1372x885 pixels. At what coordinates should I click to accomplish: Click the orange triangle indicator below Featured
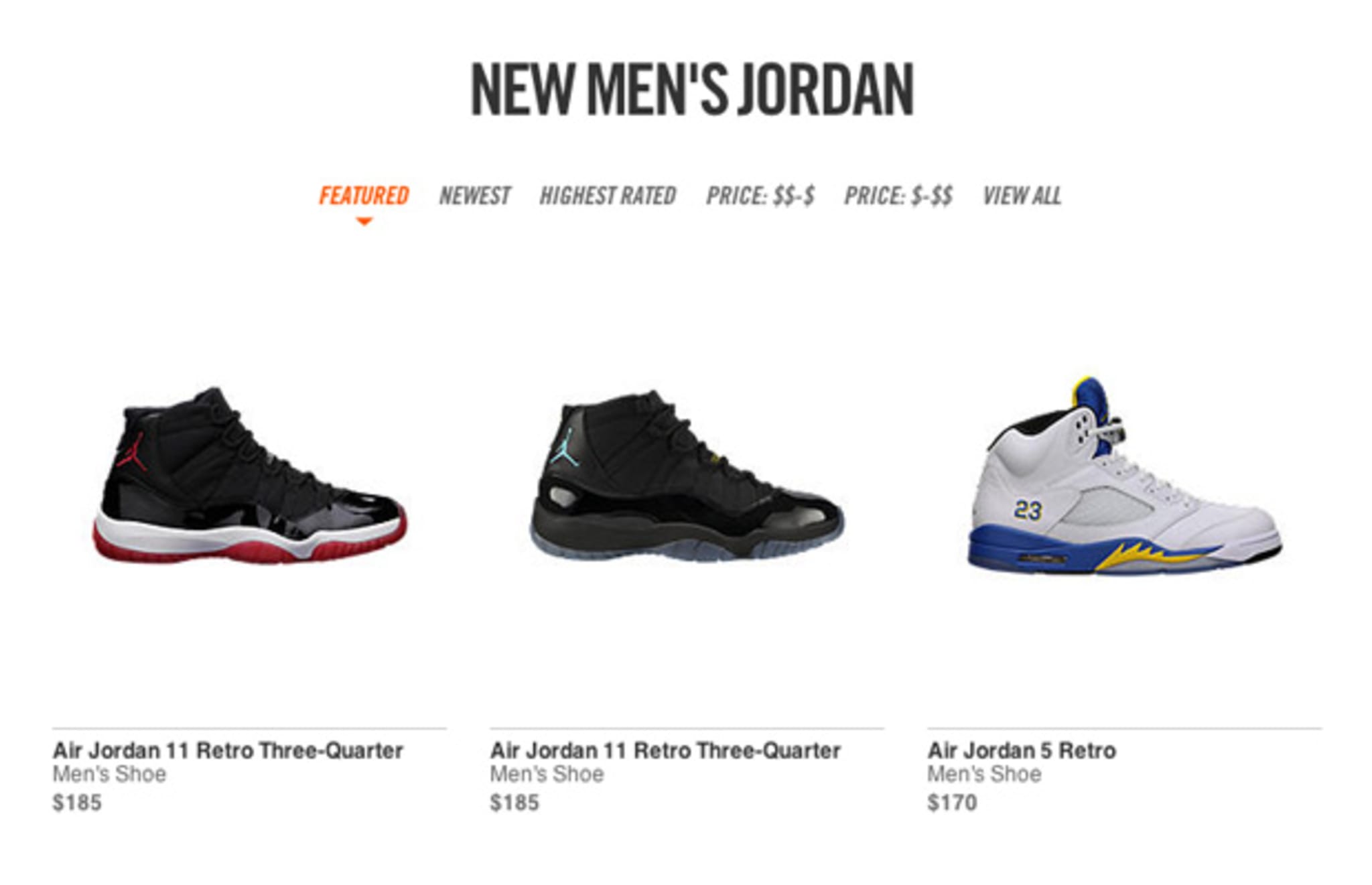[364, 222]
